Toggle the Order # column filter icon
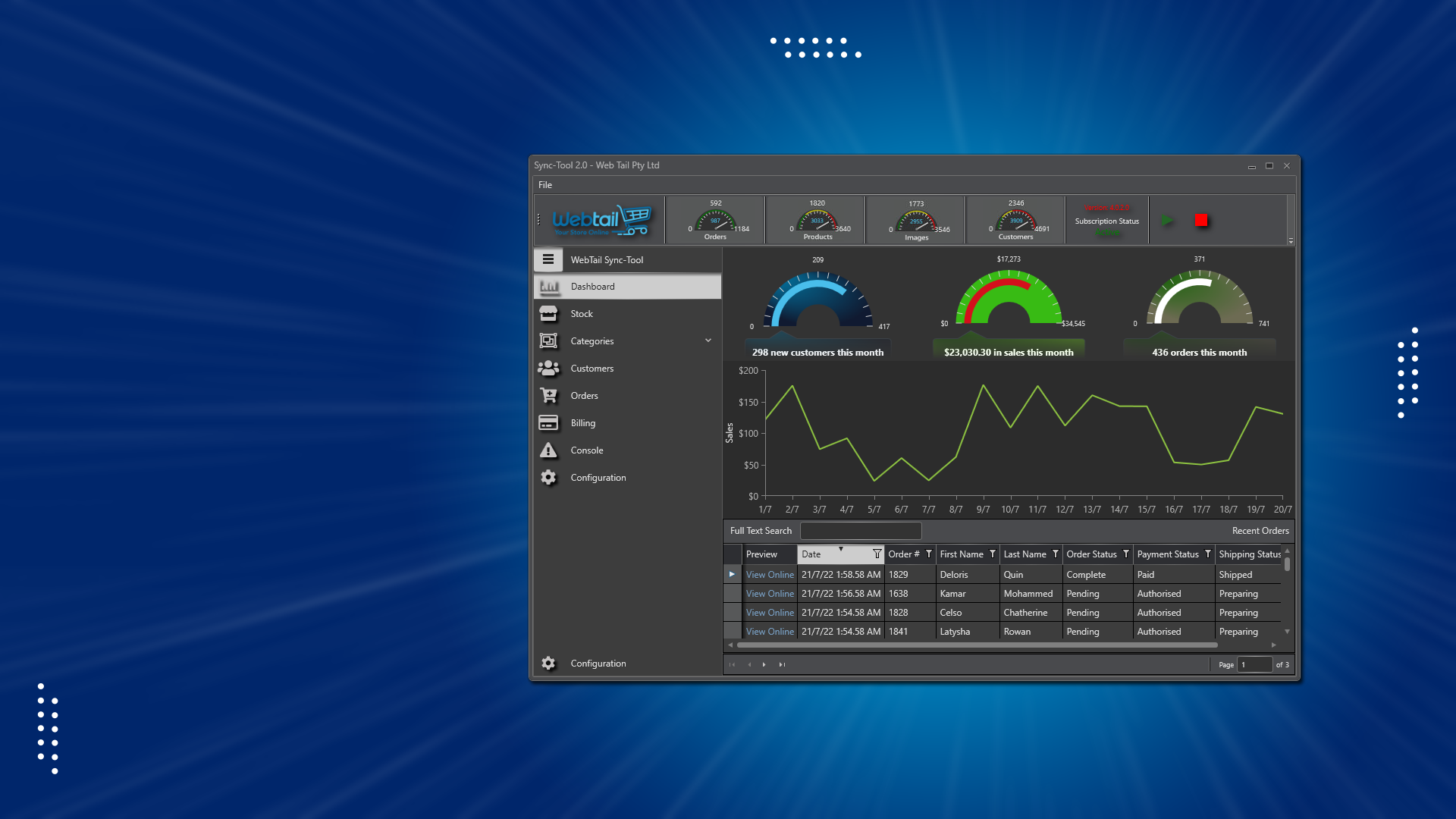Viewport: 1456px width, 819px height. [x=929, y=554]
